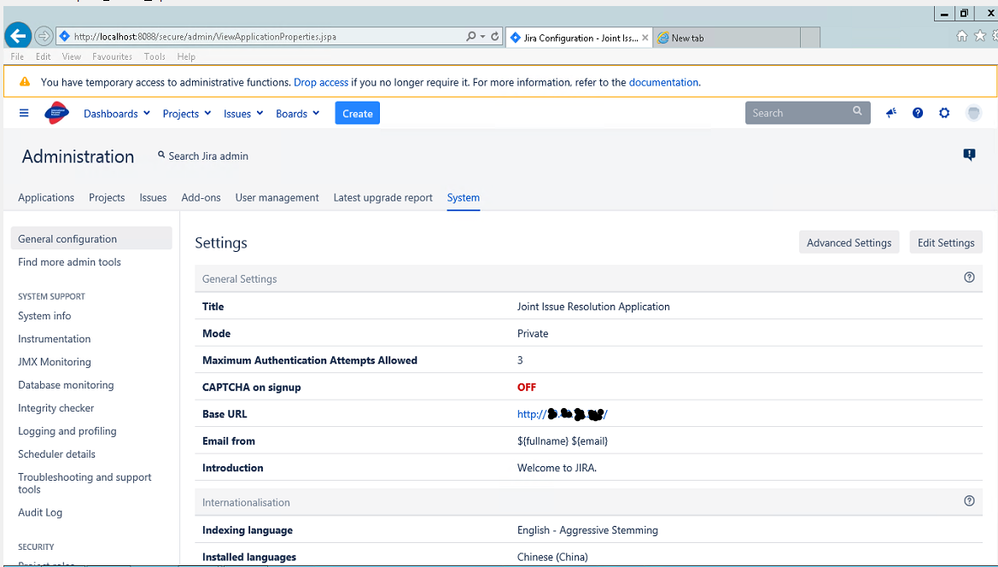The image size is (998, 567).
Task: Open the Dashboards dropdown
Action: pyautogui.click(x=116, y=113)
